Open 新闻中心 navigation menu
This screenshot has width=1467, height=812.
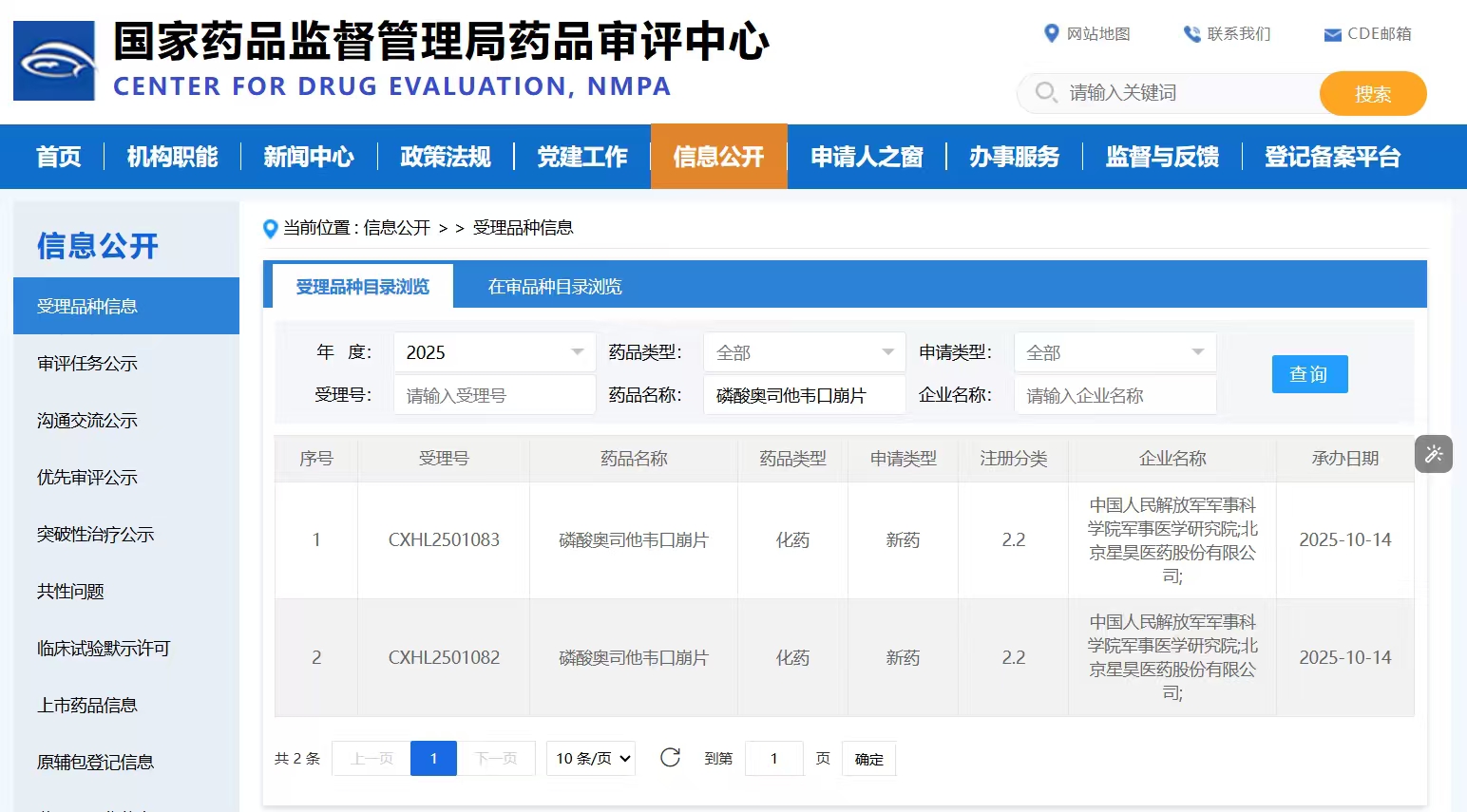click(309, 157)
